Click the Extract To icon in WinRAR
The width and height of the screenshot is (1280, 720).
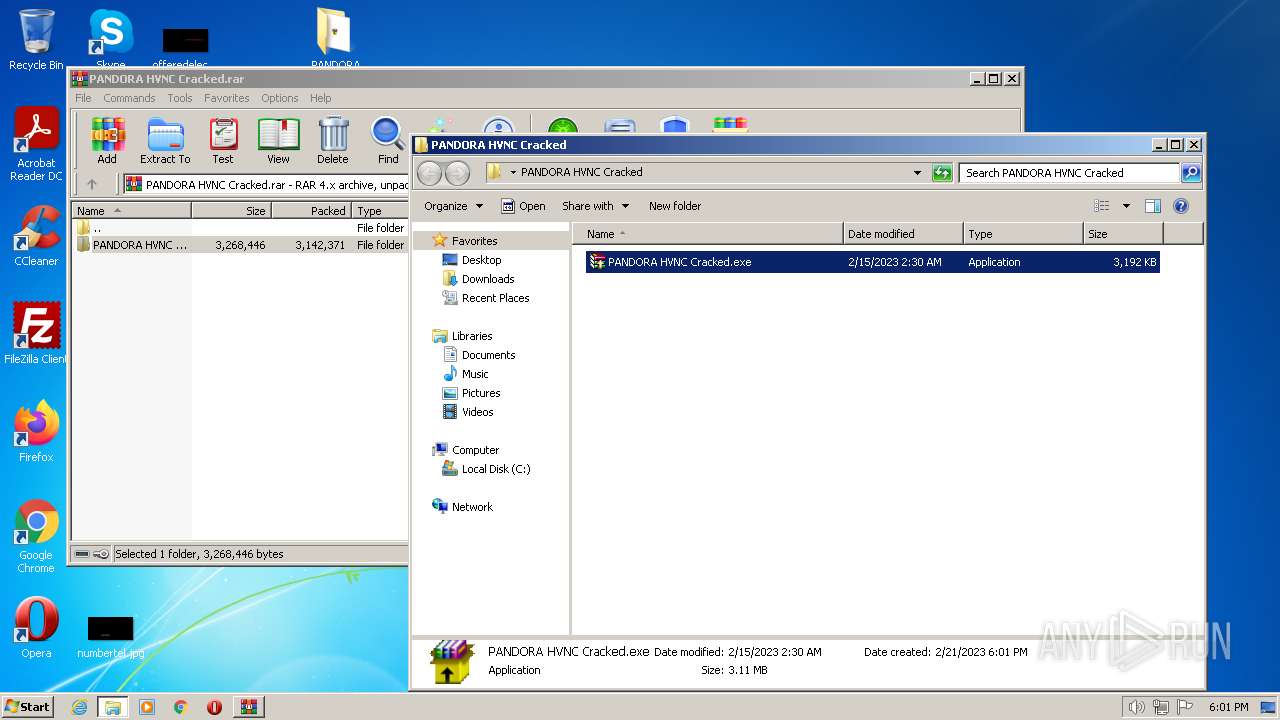[x=165, y=134]
